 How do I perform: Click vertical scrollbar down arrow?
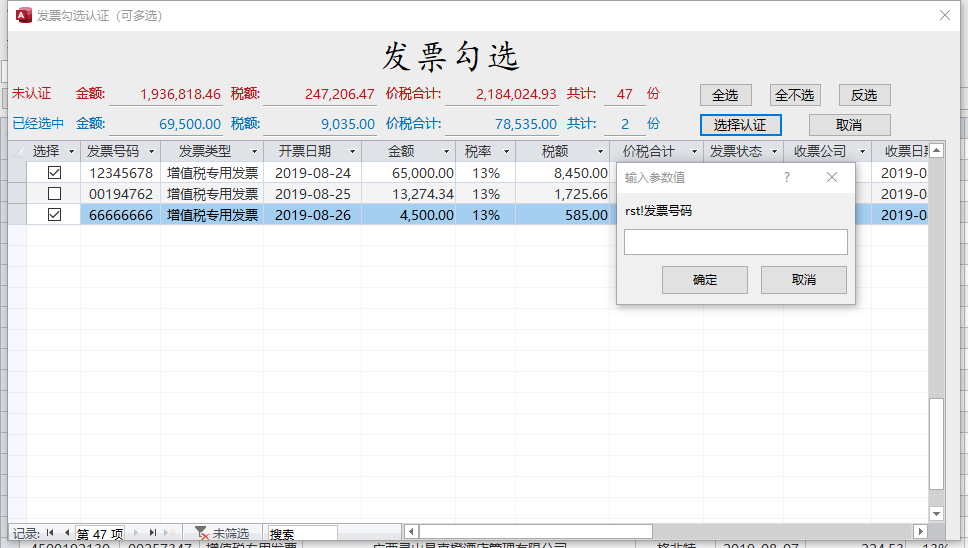pyautogui.click(x=937, y=513)
